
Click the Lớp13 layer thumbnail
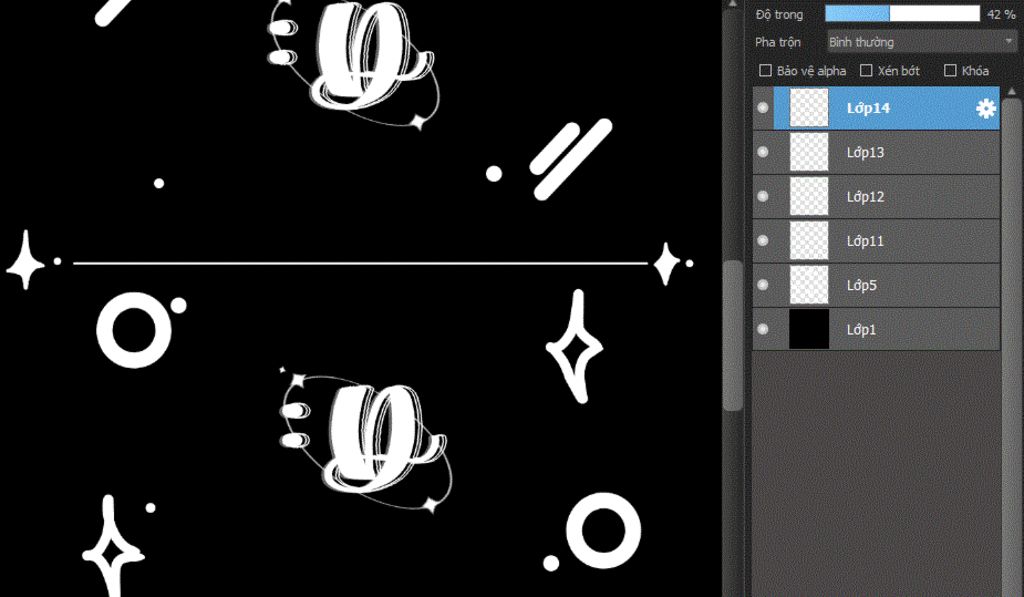coord(809,152)
